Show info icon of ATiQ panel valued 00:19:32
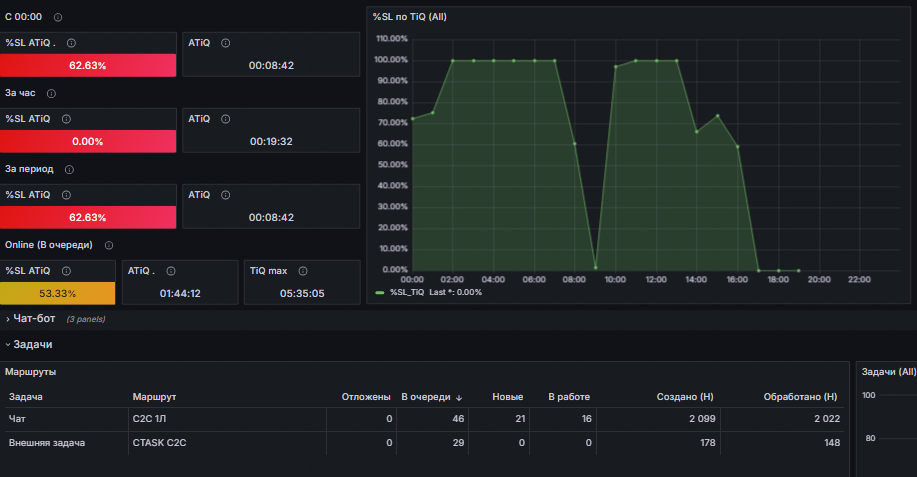917x477 pixels. point(226,119)
